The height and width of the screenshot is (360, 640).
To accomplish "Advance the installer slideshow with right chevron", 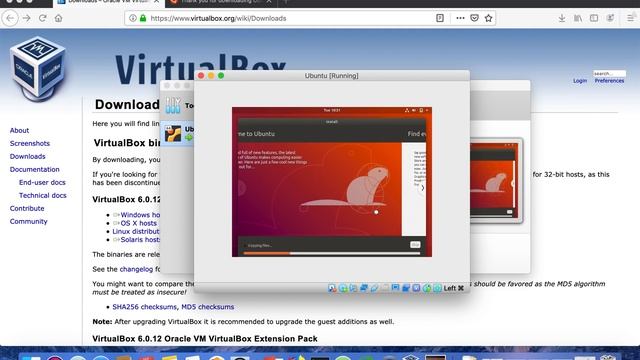I will (x=422, y=188).
